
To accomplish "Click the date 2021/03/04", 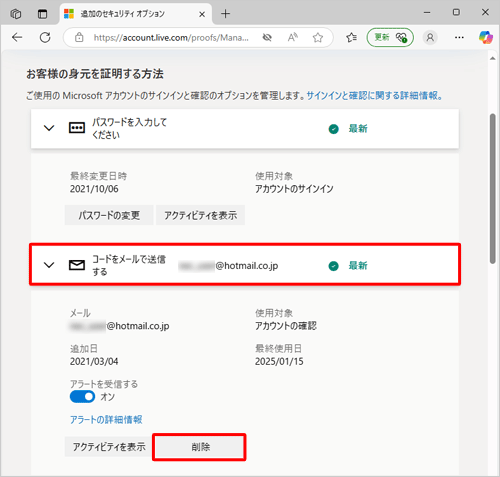I will [x=94, y=361].
